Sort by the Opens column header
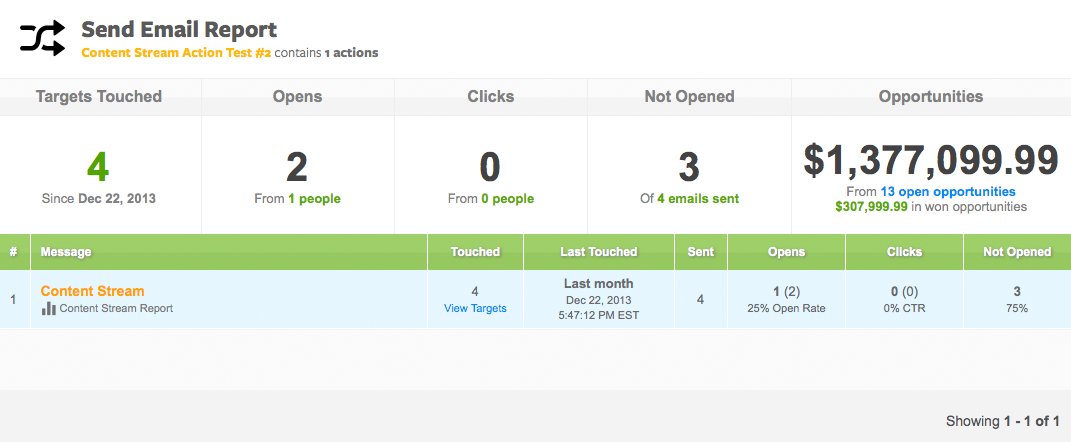The height and width of the screenshot is (442, 1071). 787,252
